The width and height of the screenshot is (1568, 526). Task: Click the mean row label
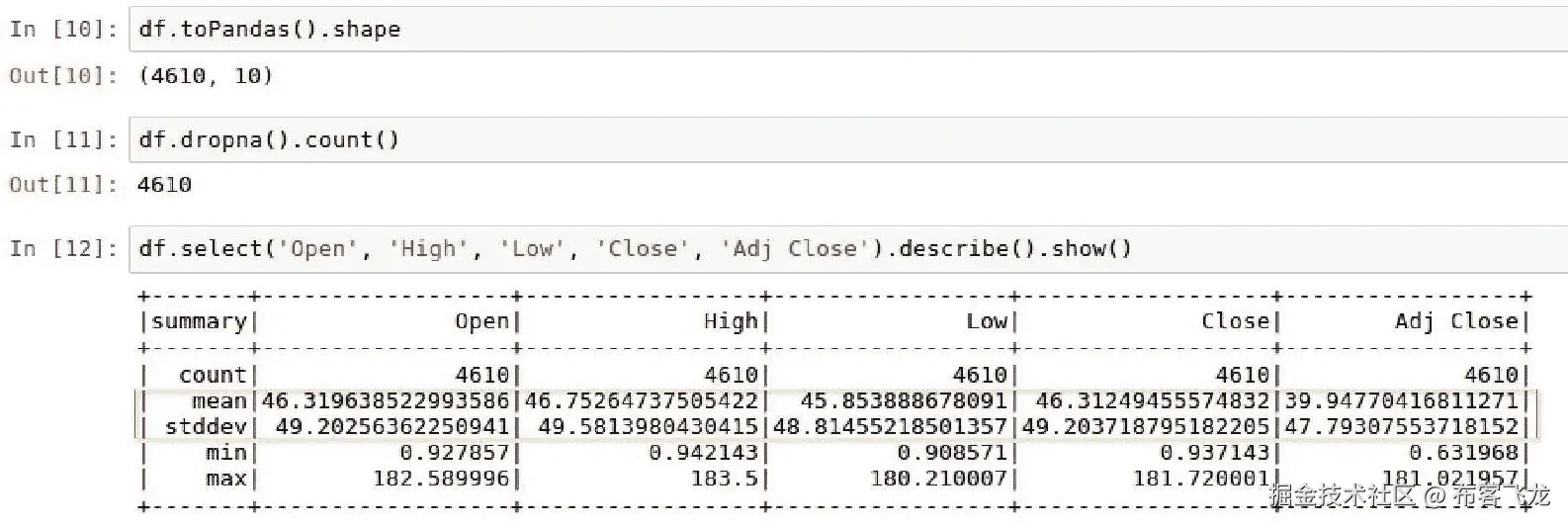coord(218,401)
